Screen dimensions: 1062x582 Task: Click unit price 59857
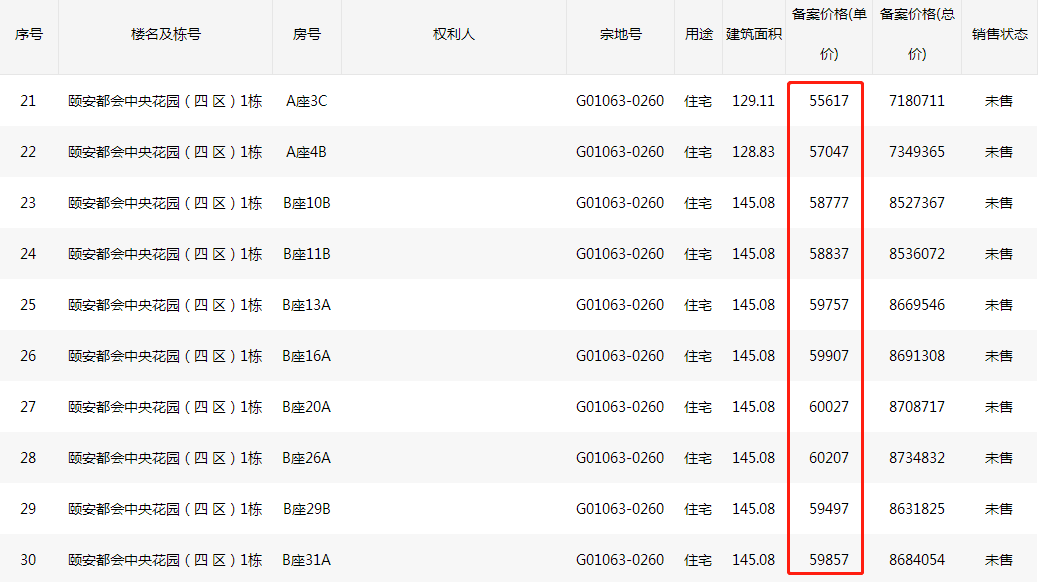coord(829,560)
